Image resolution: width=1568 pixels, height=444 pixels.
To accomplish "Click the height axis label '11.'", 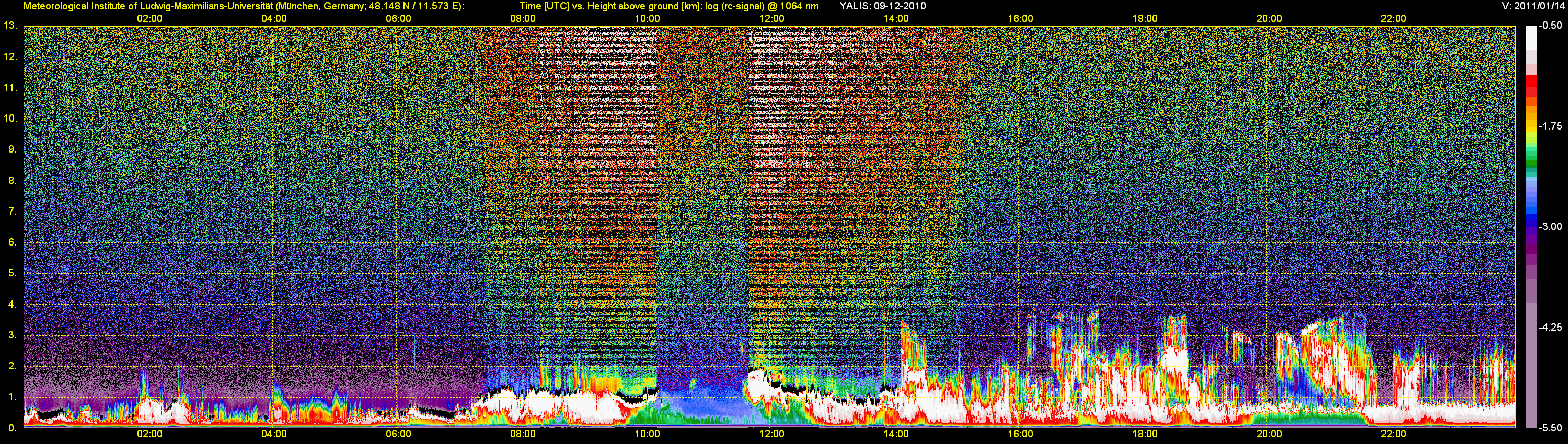I will (x=10, y=88).
